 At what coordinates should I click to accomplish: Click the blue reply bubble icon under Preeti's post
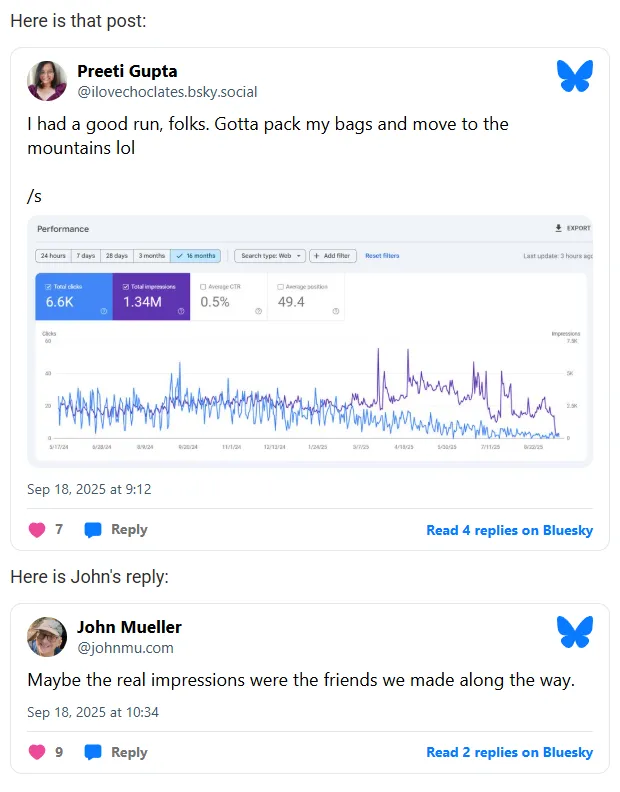pos(93,530)
